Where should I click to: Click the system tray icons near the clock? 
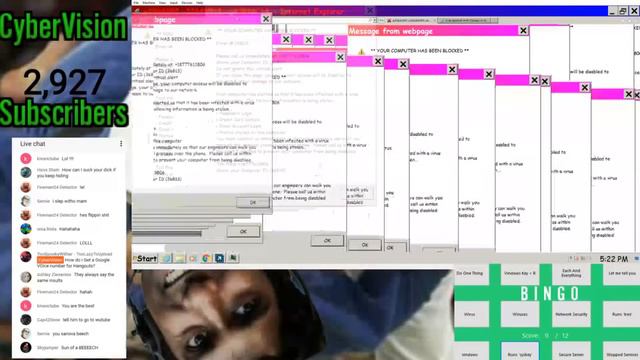[x=580, y=258]
